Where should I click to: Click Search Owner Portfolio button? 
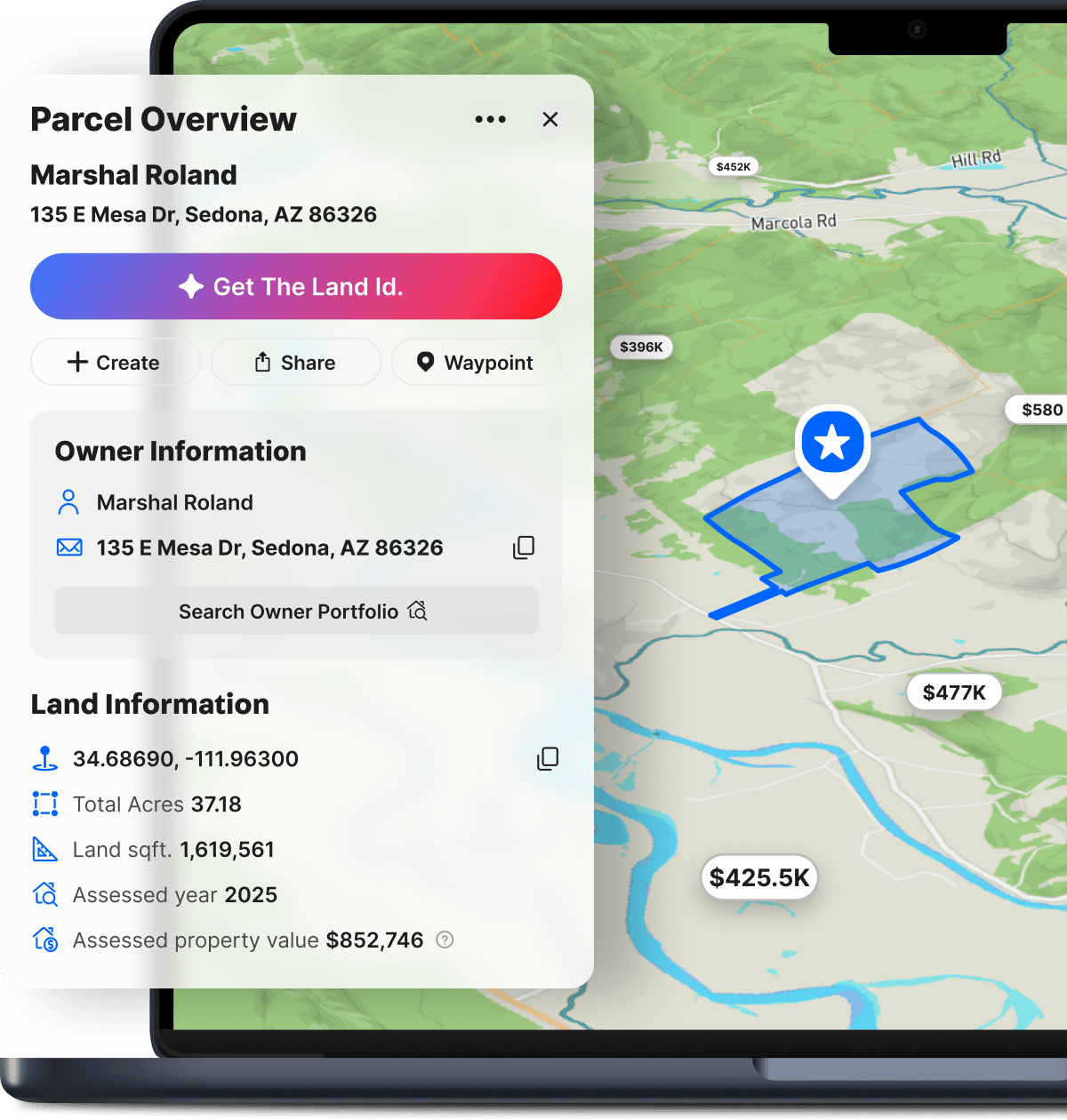(296, 611)
